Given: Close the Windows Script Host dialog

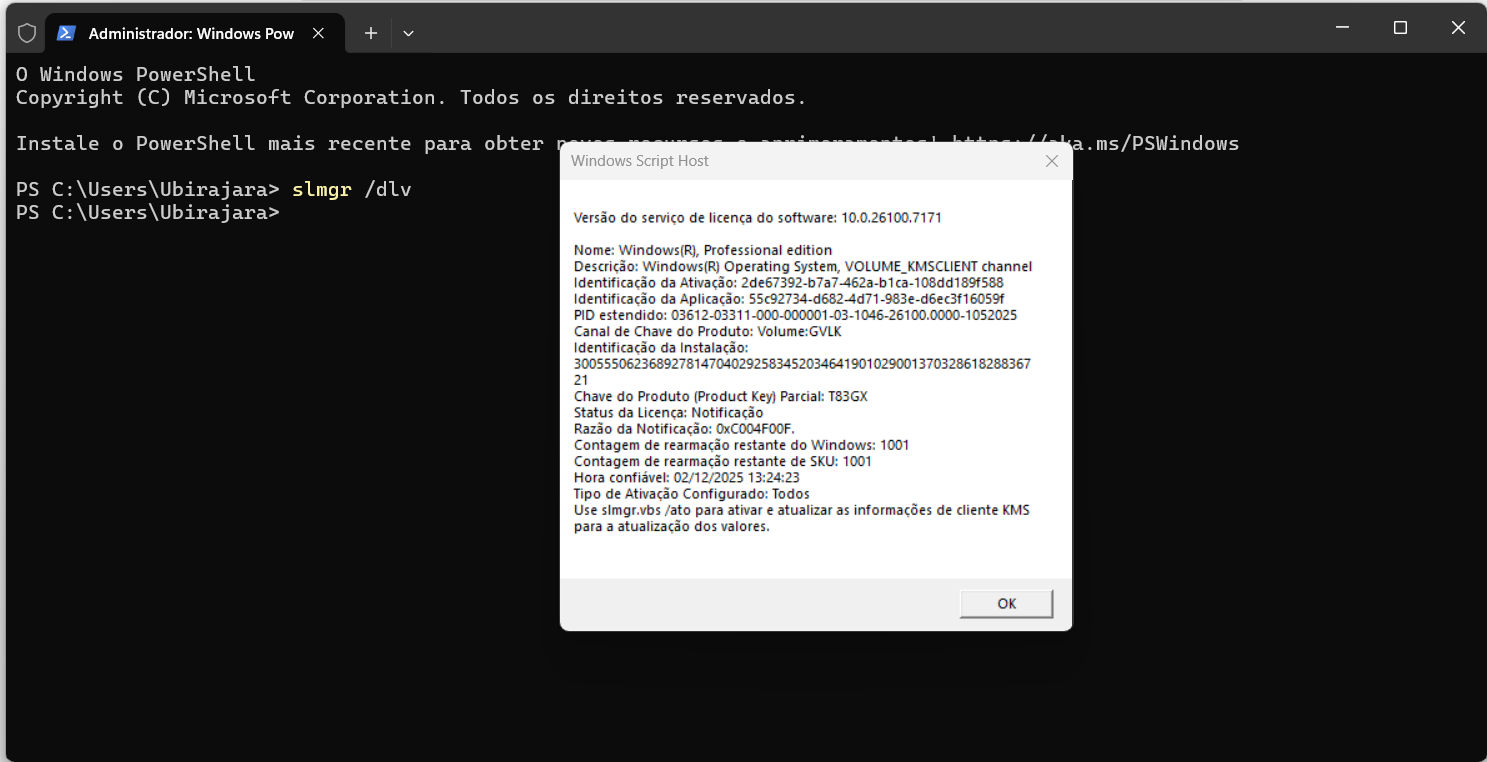Looking at the screenshot, I should [1051, 161].
